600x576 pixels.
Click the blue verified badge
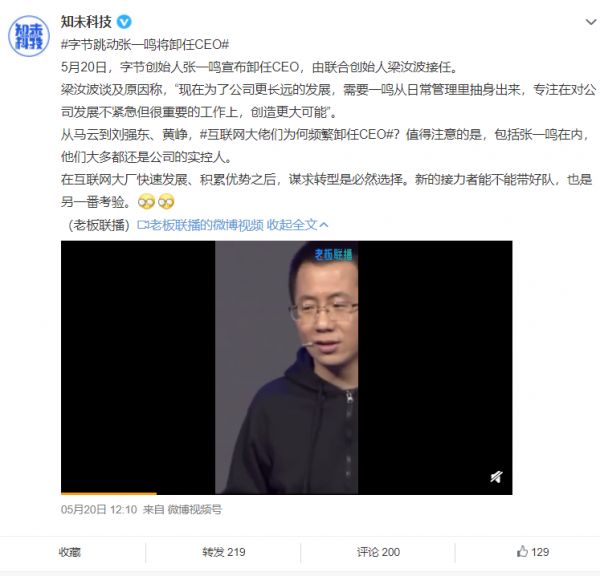pos(124,22)
